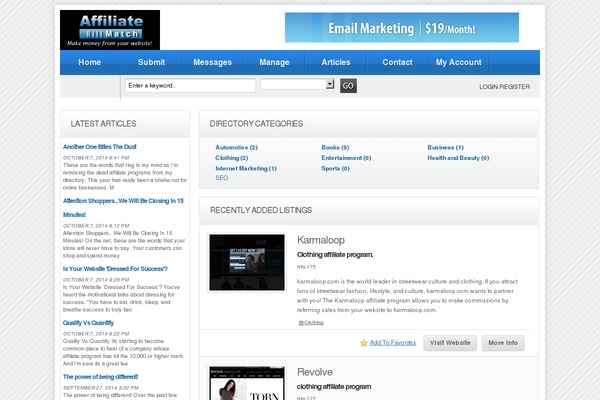Open My Account menu item
This screenshot has height=400, width=600.
[x=458, y=62]
